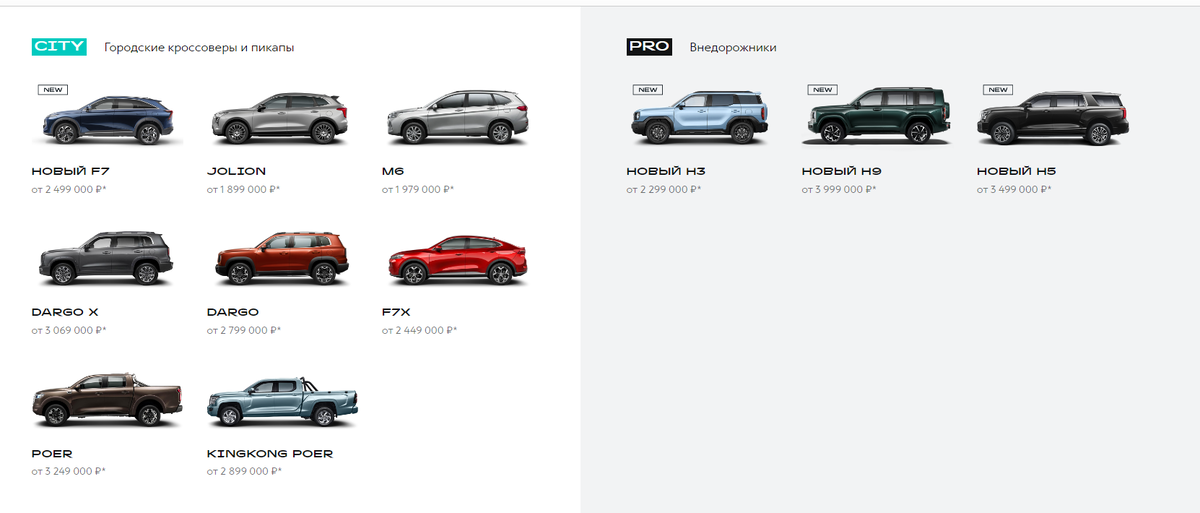Click the green Новый H9 car image
This screenshot has width=1200, height=513.
click(x=876, y=117)
